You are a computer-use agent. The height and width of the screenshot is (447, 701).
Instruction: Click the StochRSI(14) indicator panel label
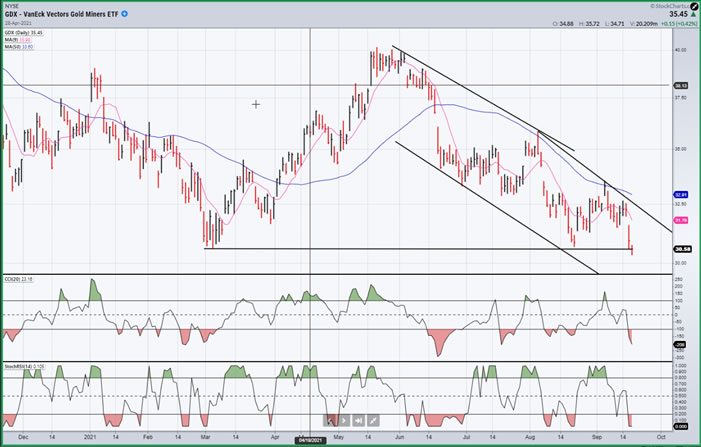(x=25, y=367)
